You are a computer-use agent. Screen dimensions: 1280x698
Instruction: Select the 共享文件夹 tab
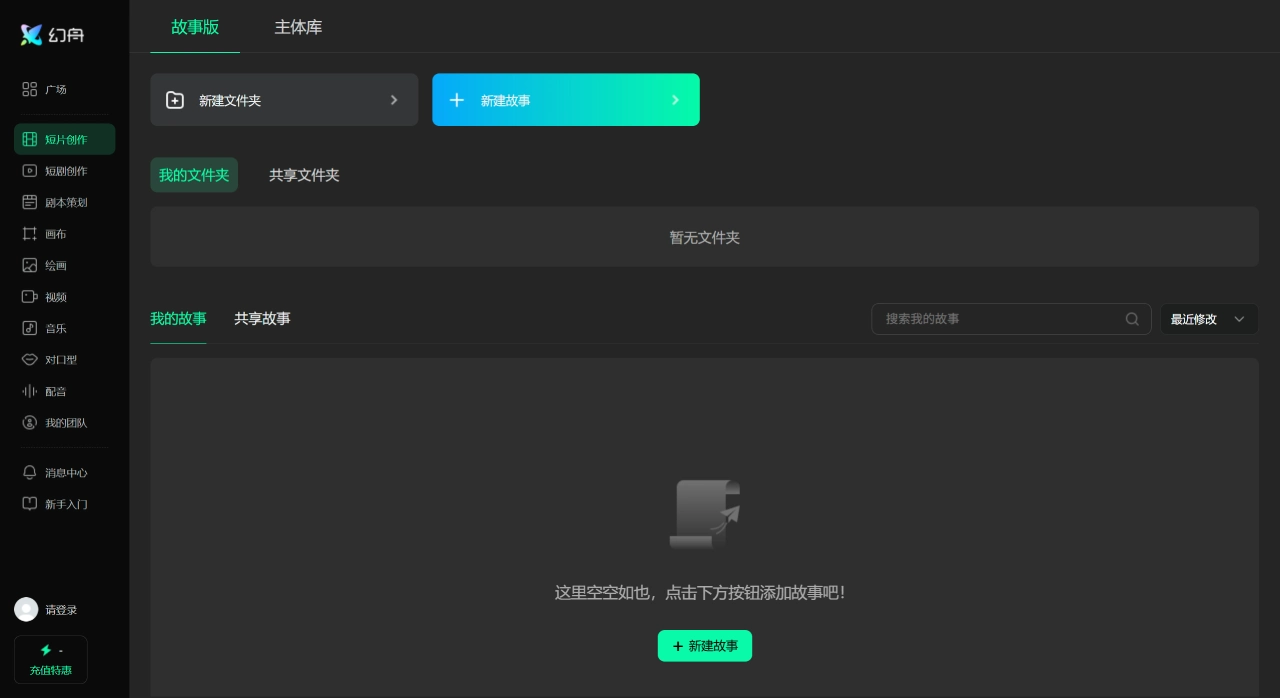pos(304,175)
